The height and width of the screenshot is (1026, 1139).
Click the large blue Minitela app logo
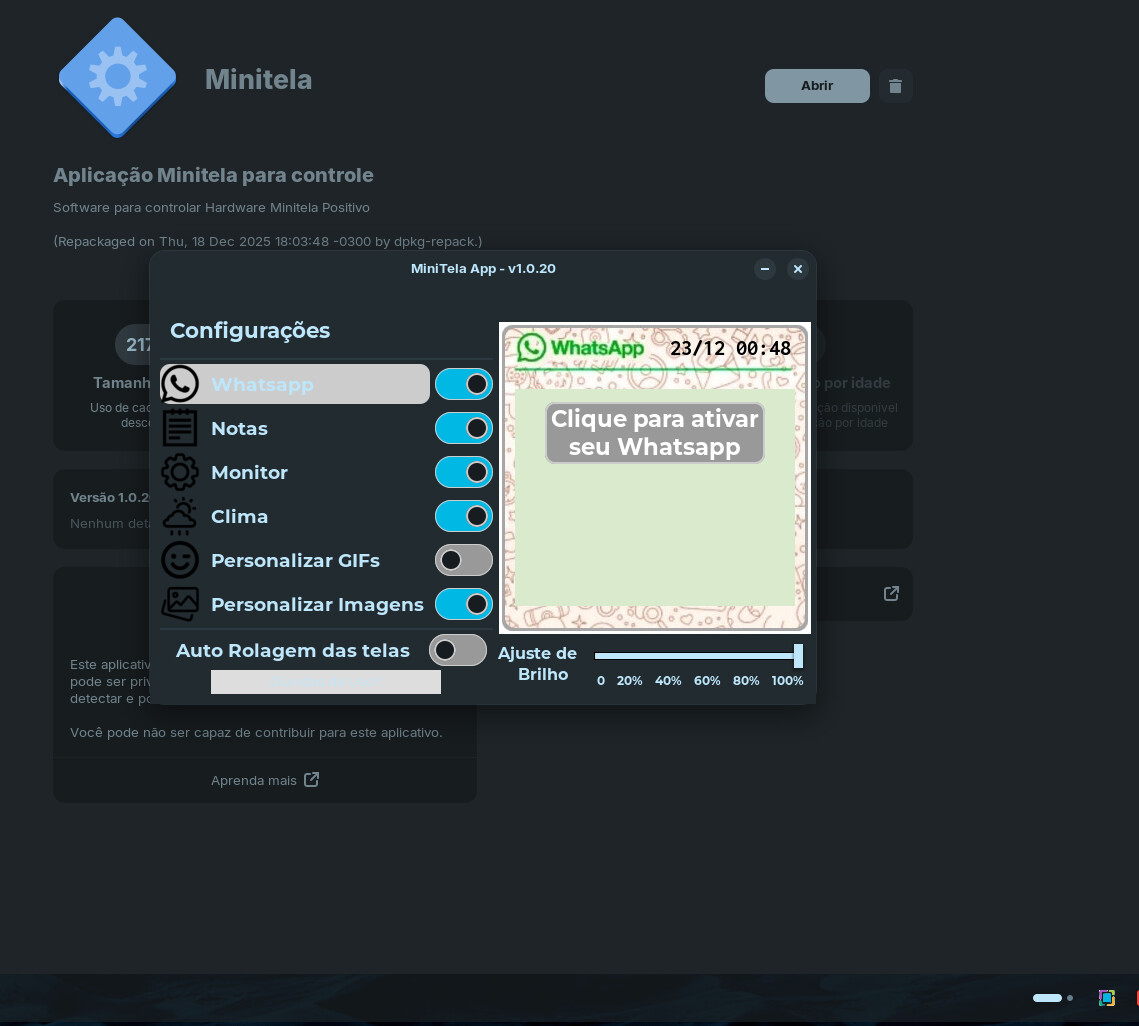click(117, 77)
